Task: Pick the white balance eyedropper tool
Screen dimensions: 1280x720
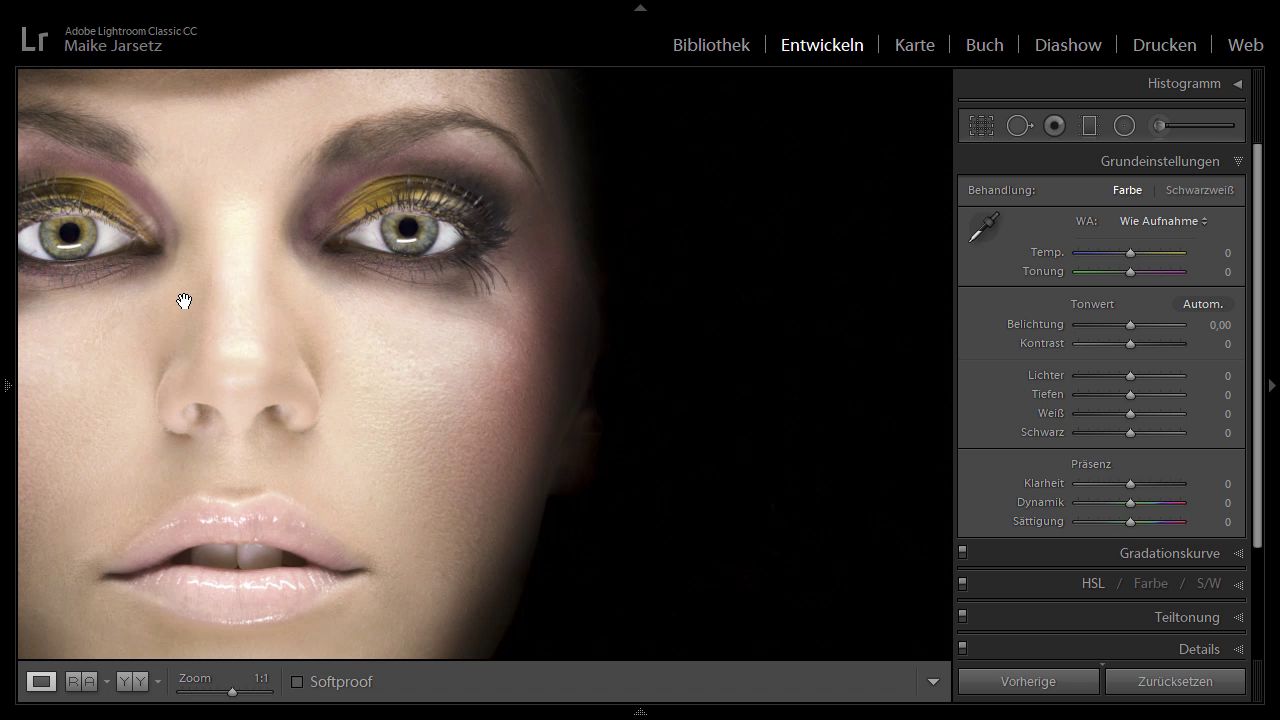Action: point(984,227)
